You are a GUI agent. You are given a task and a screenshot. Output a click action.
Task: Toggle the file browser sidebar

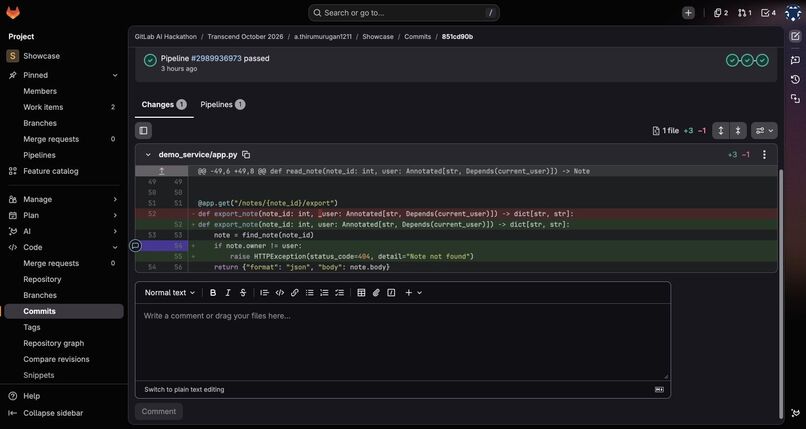143,131
